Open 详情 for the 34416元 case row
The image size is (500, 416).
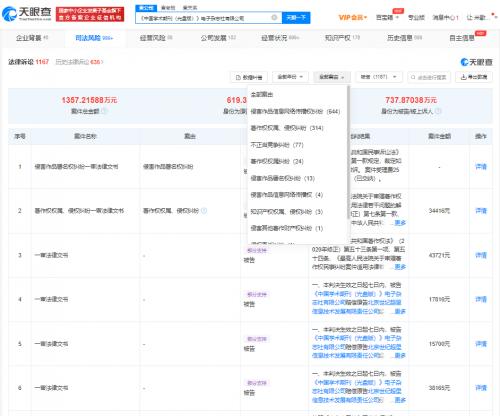click(x=481, y=211)
